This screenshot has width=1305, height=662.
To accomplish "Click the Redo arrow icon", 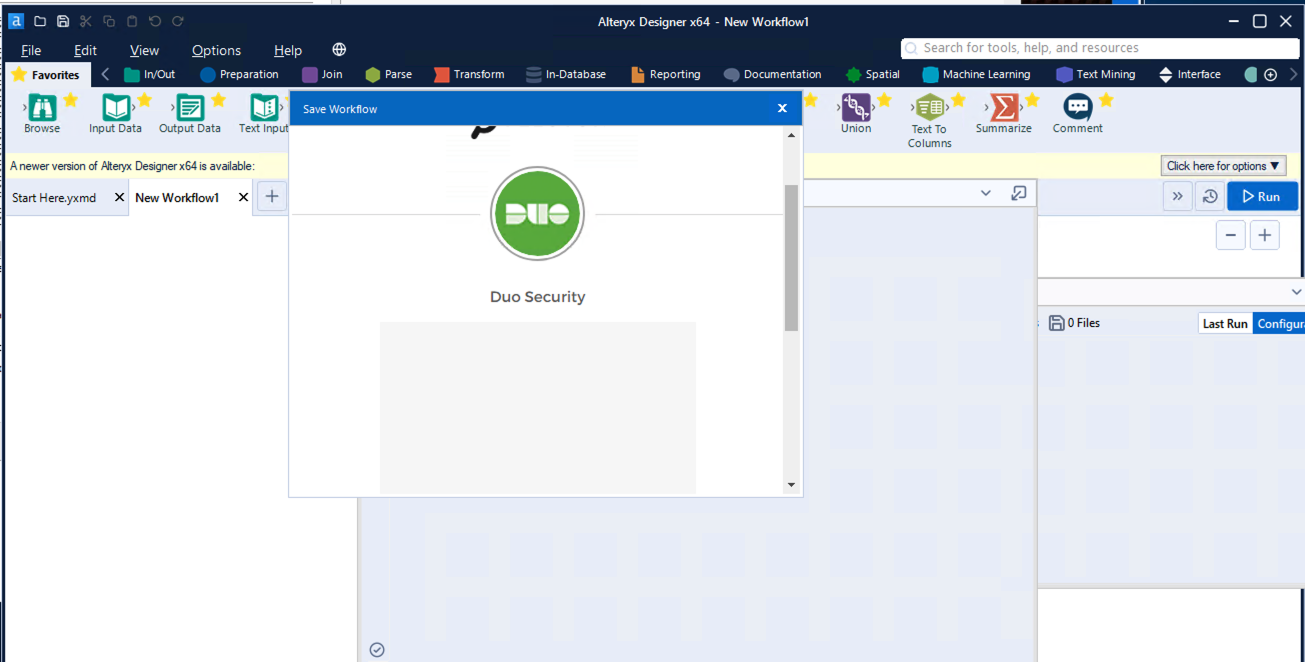I will 178,21.
